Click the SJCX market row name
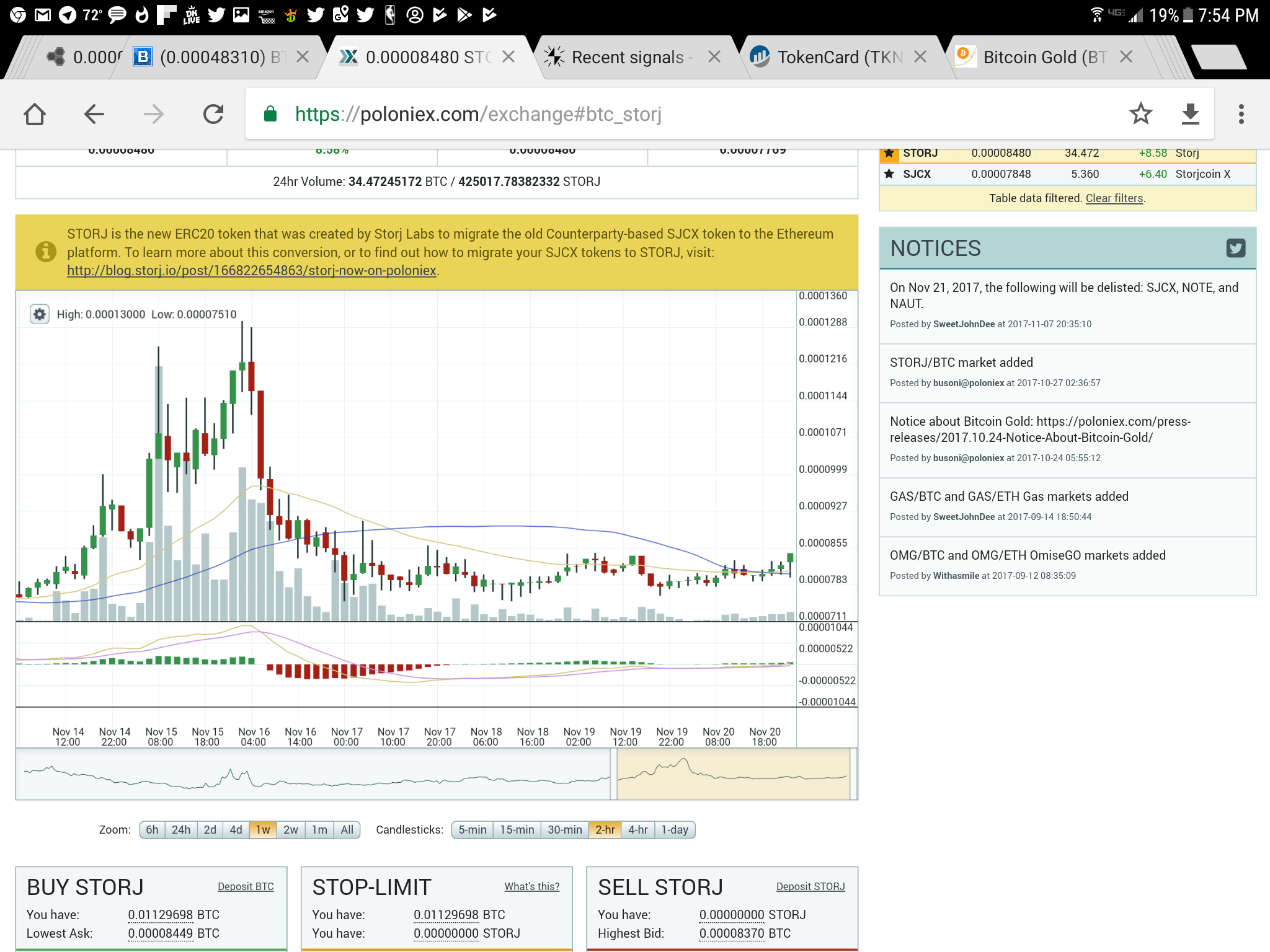1270x952 pixels. 917,174
